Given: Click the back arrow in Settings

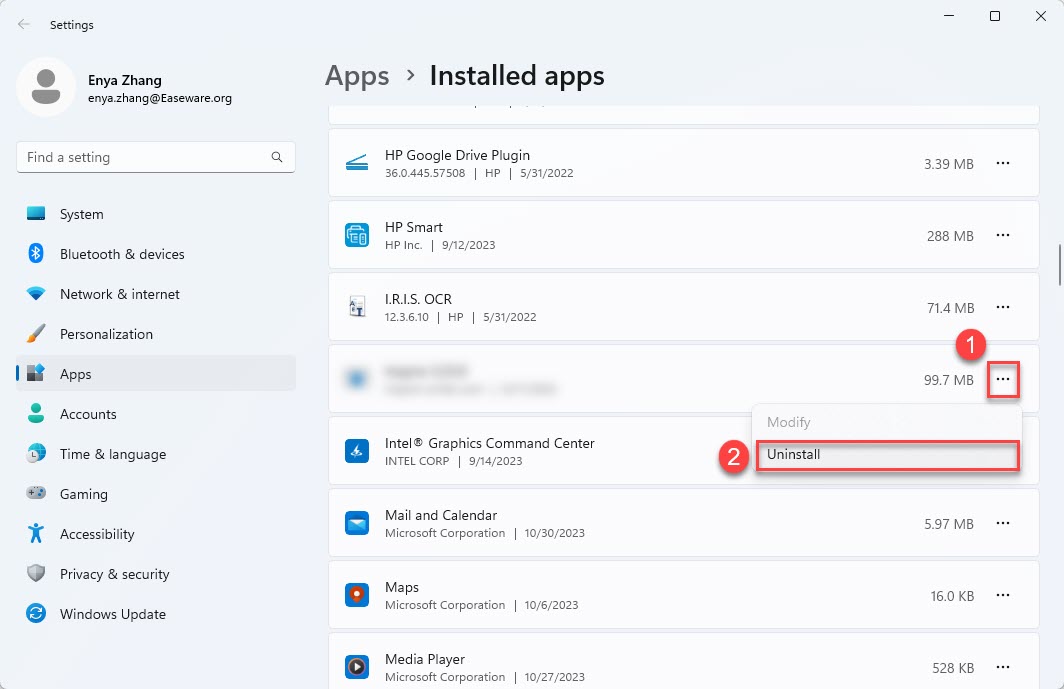Looking at the screenshot, I should pos(24,24).
